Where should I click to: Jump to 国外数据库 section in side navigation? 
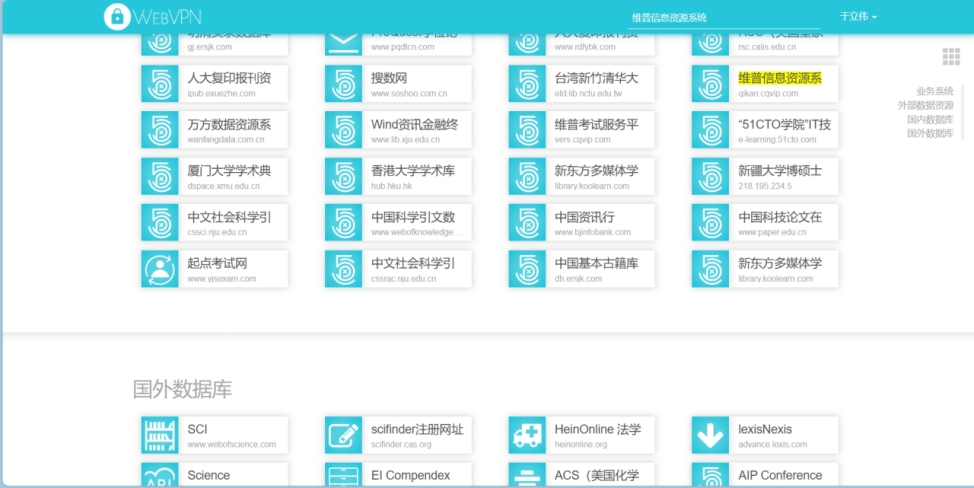[x=930, y=133]
